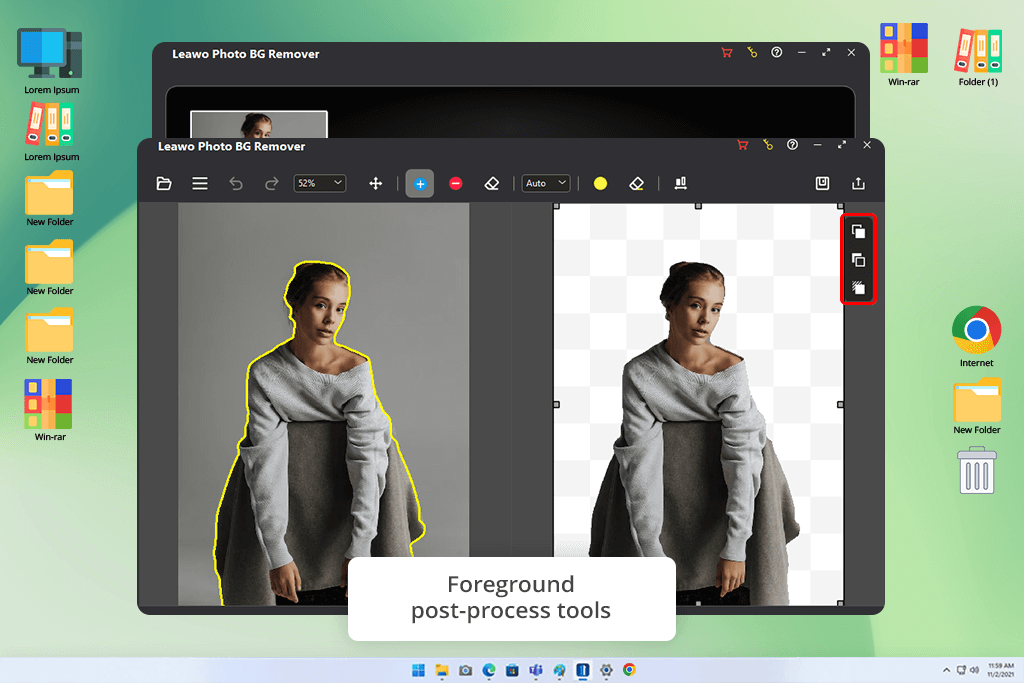Open help in the back Leawo window

tap(776, 52)
